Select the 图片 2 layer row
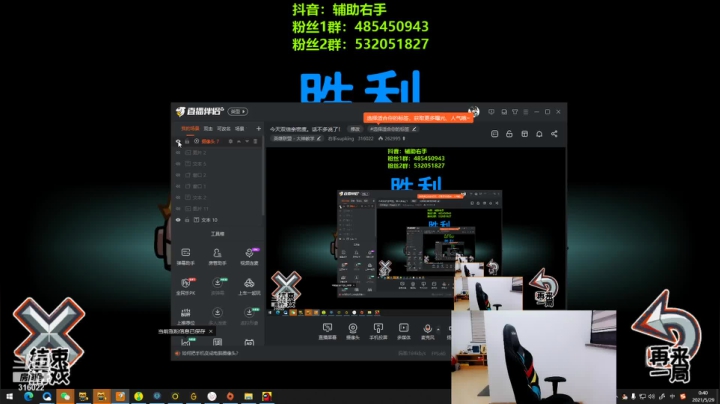 (217, 152)
